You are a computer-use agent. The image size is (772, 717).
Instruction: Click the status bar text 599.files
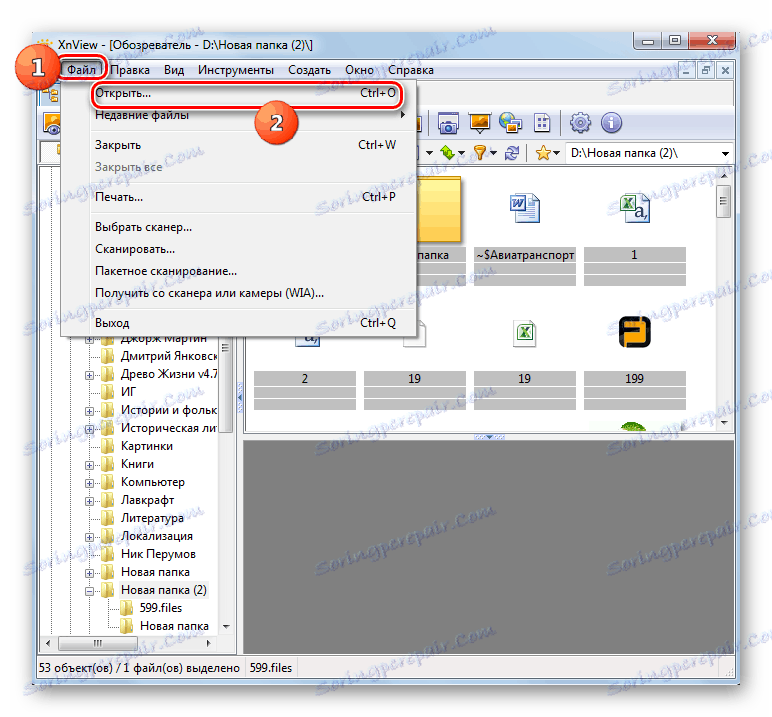(x=271, y=668)
